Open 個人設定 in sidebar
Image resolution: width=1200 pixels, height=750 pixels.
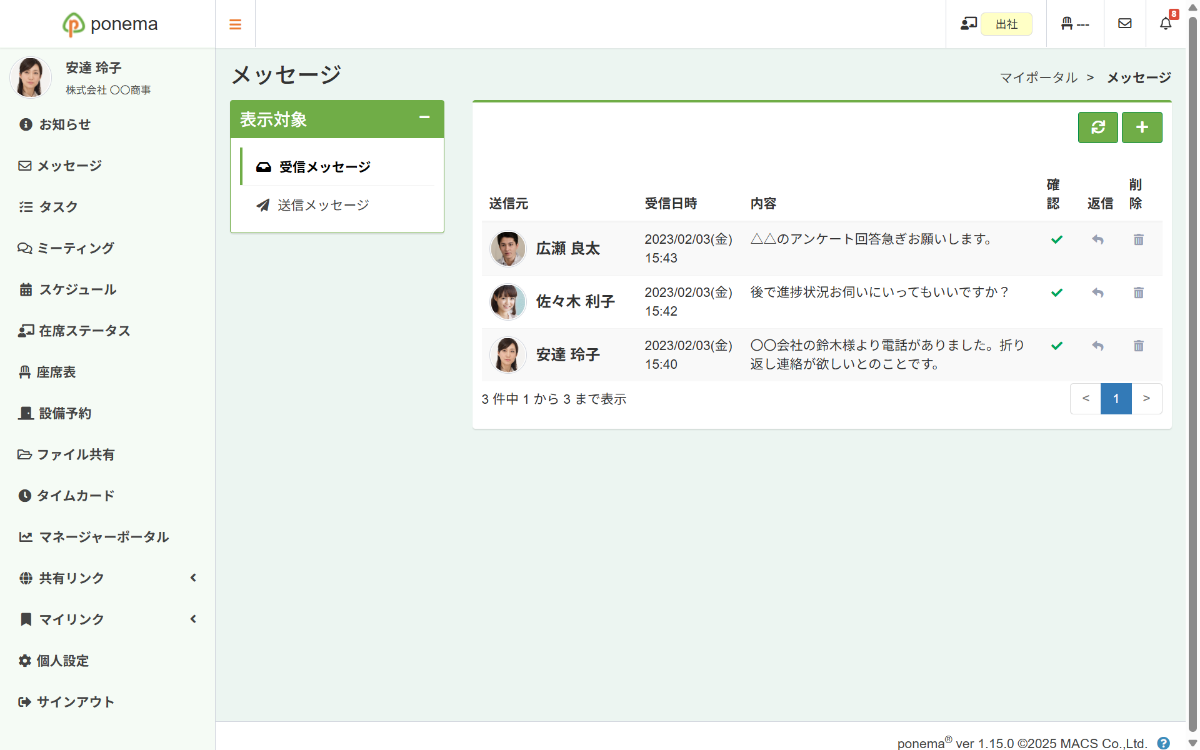click(107, 661)
